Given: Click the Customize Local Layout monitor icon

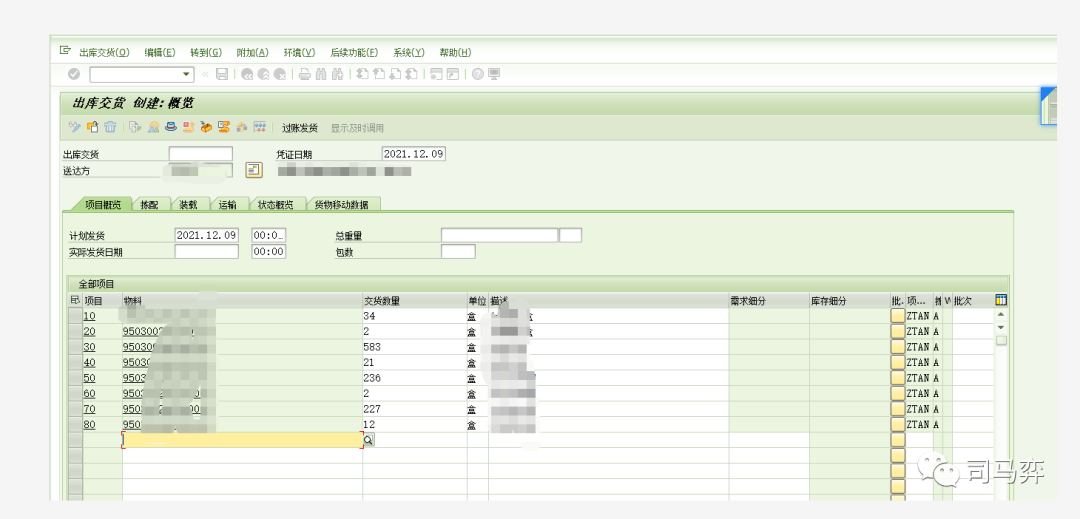Looking at the screenshot, I should (x=494, y=74).
